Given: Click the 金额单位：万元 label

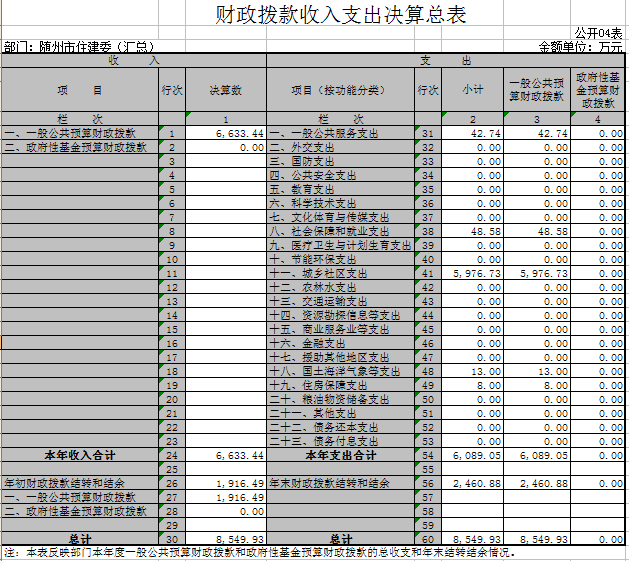Looking at the screenshot, I should 581,47.
